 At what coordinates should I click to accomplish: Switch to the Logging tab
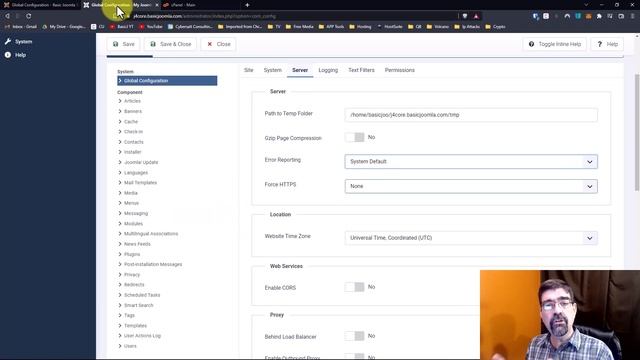[328, 70]
